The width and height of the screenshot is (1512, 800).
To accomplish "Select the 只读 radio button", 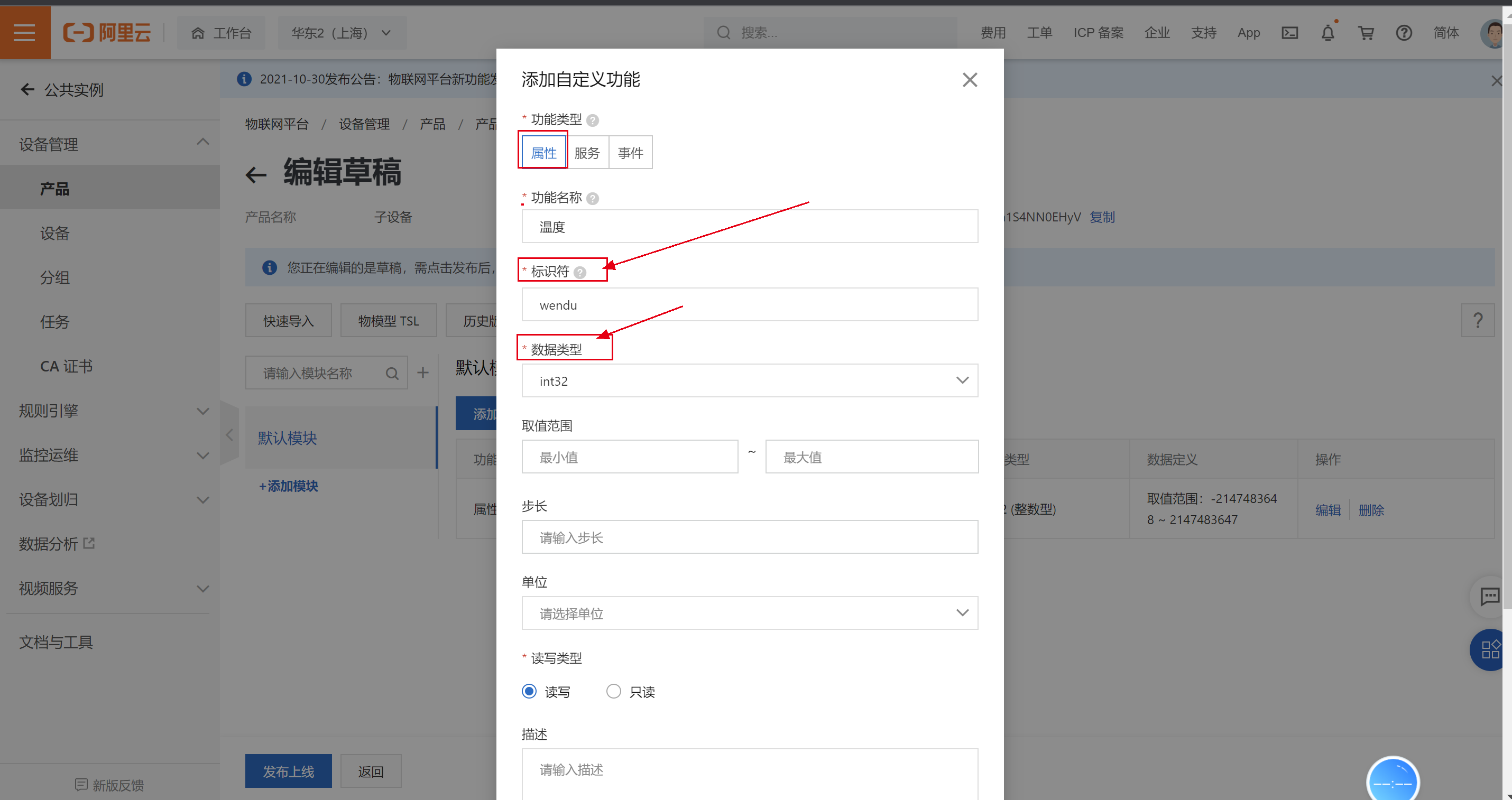I will (x=613, y=691).
